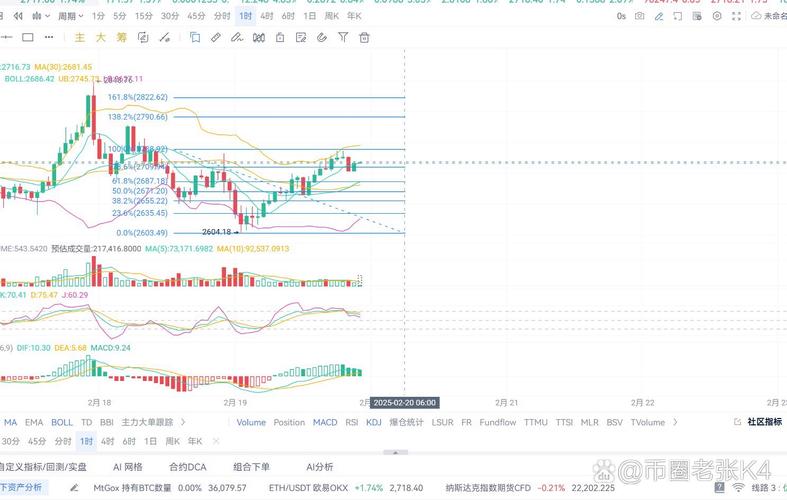Collapse the bottom panel handle

(396, 452)
